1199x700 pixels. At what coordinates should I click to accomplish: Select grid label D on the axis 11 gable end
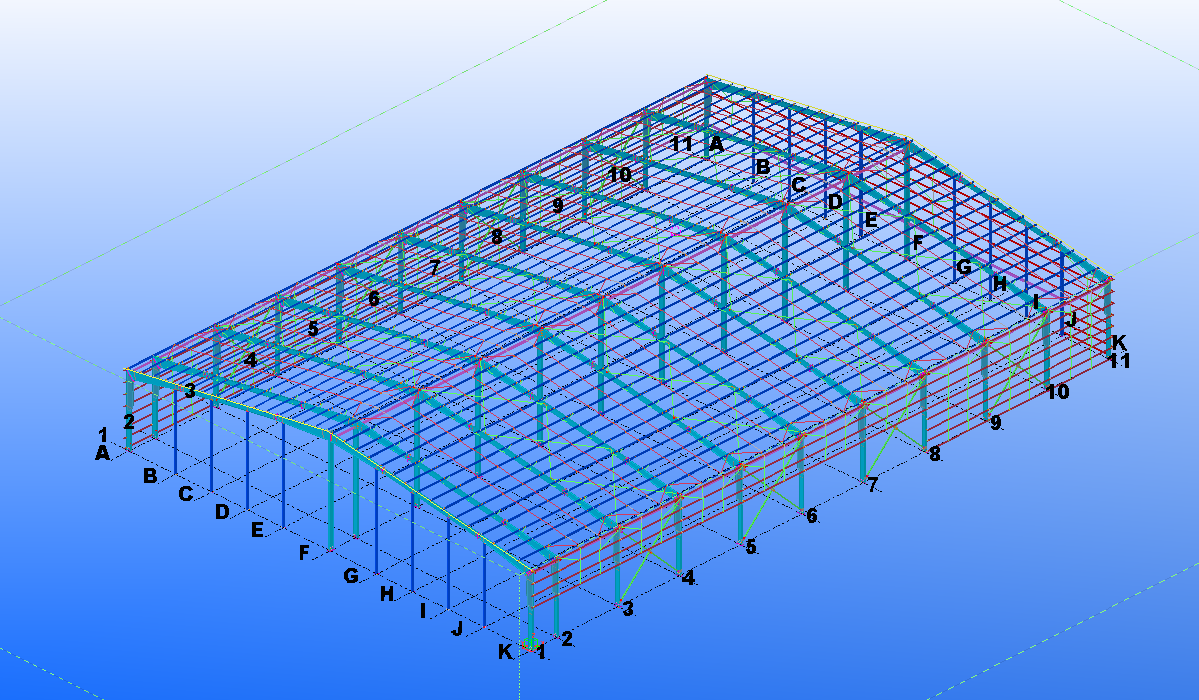pos(835,202)
